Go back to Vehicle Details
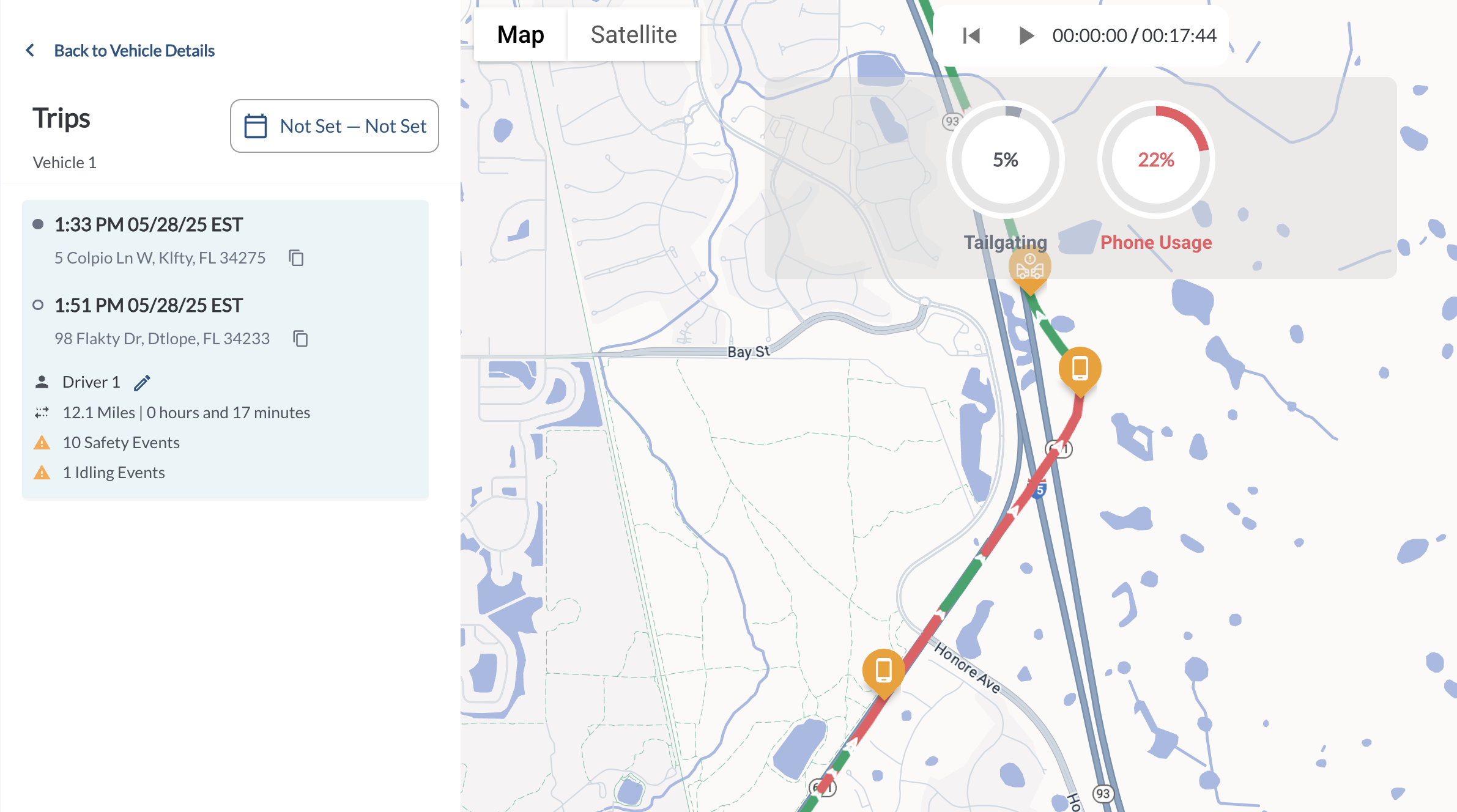 point(134,50)
